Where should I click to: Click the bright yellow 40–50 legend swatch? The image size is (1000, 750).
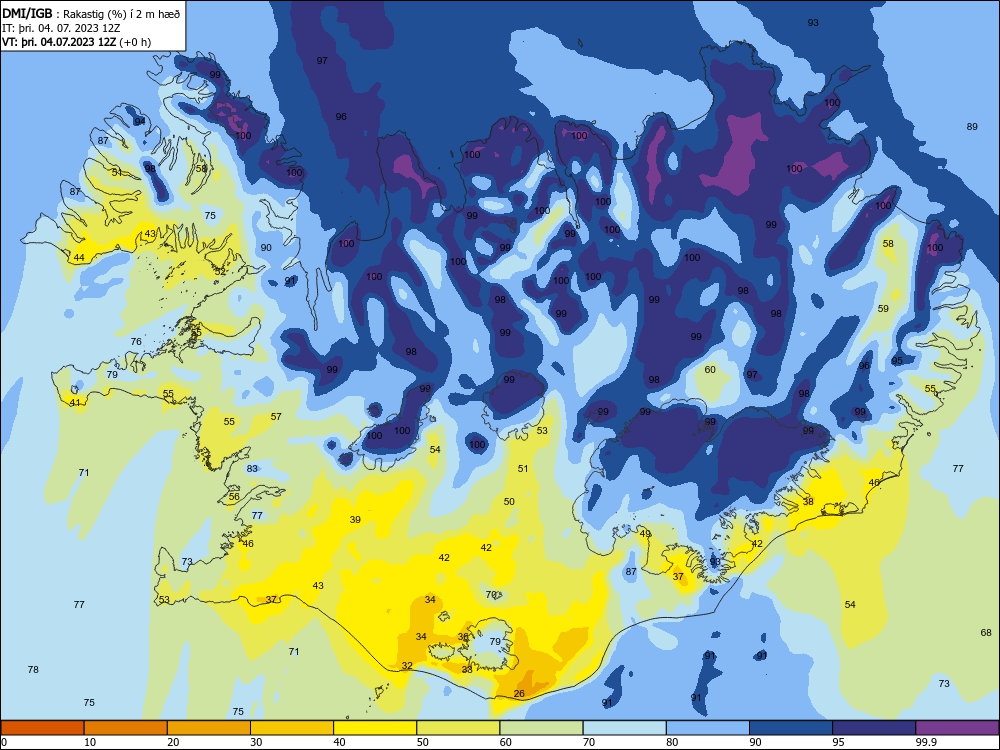(x=375, y=728)
